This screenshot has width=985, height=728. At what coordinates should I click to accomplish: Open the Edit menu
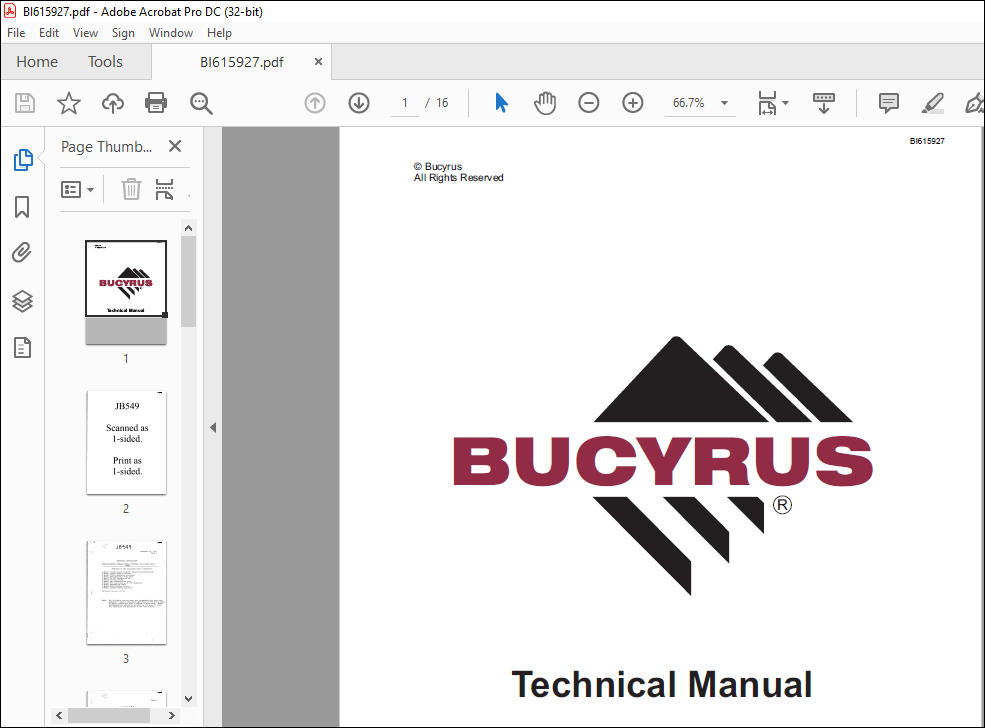(49, 33)
